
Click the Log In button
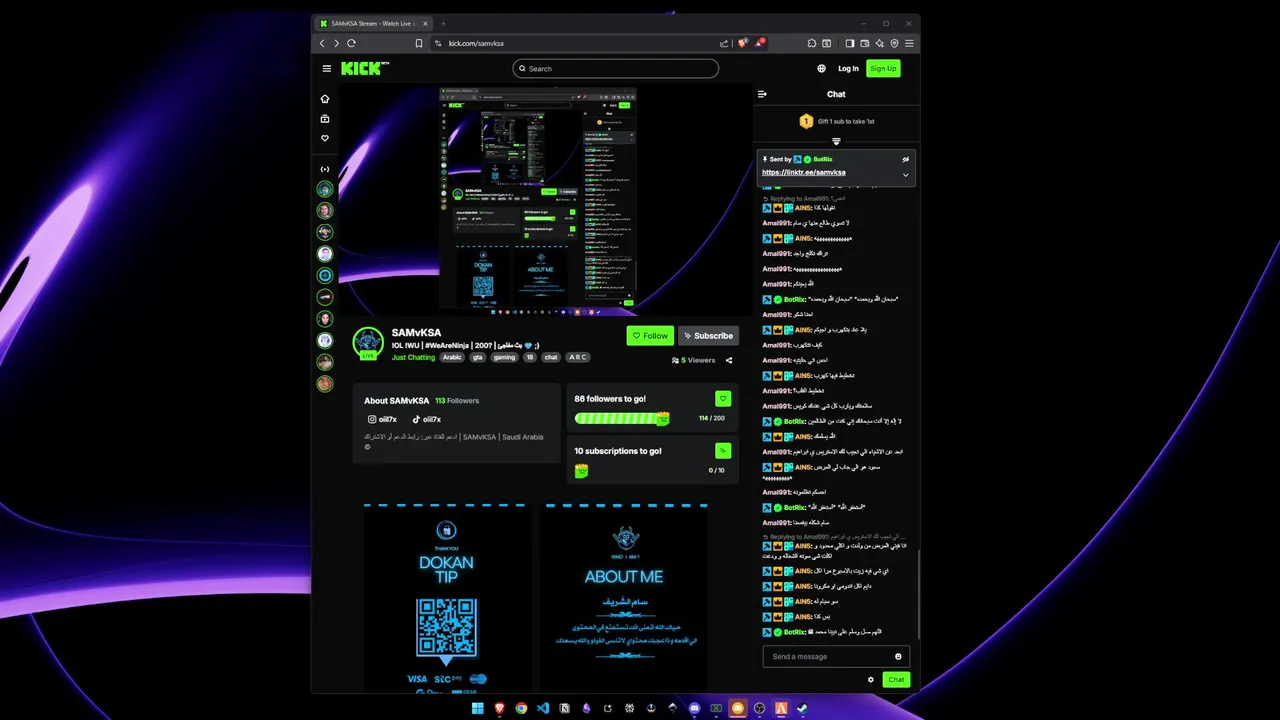coord(848,68)
